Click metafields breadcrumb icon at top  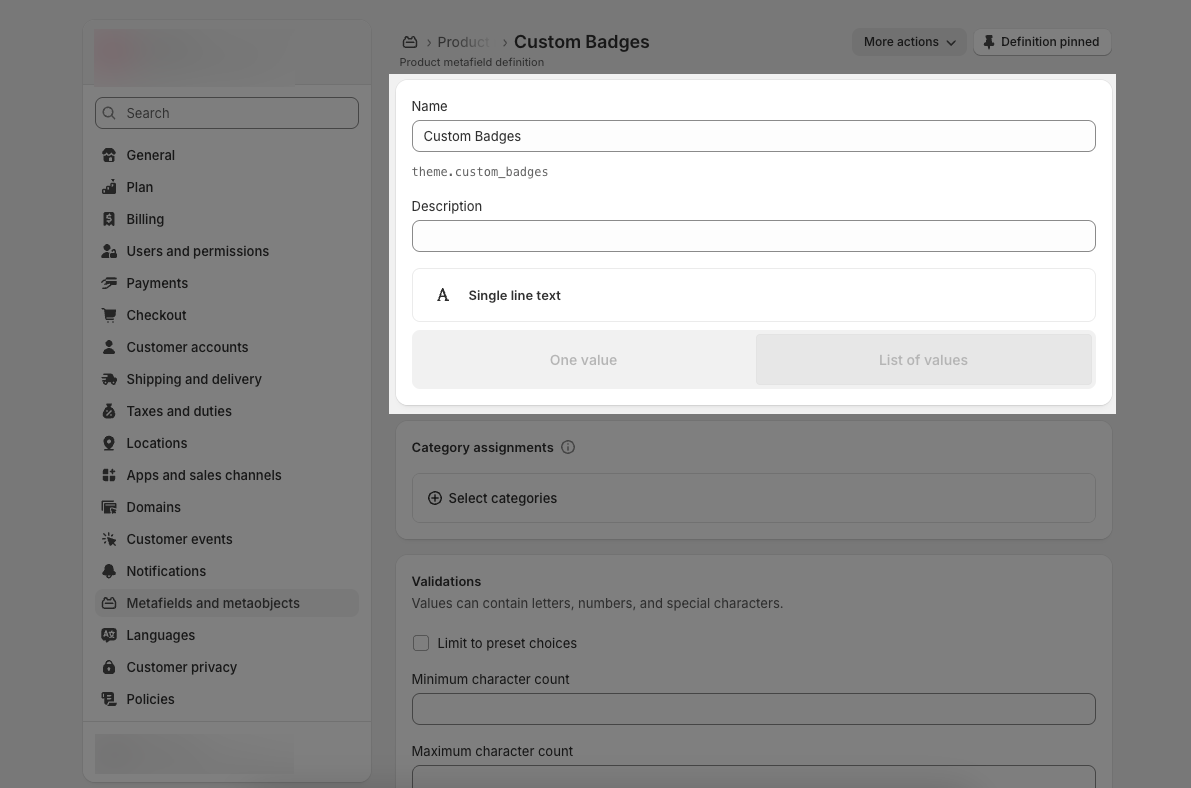coord(410,42)
